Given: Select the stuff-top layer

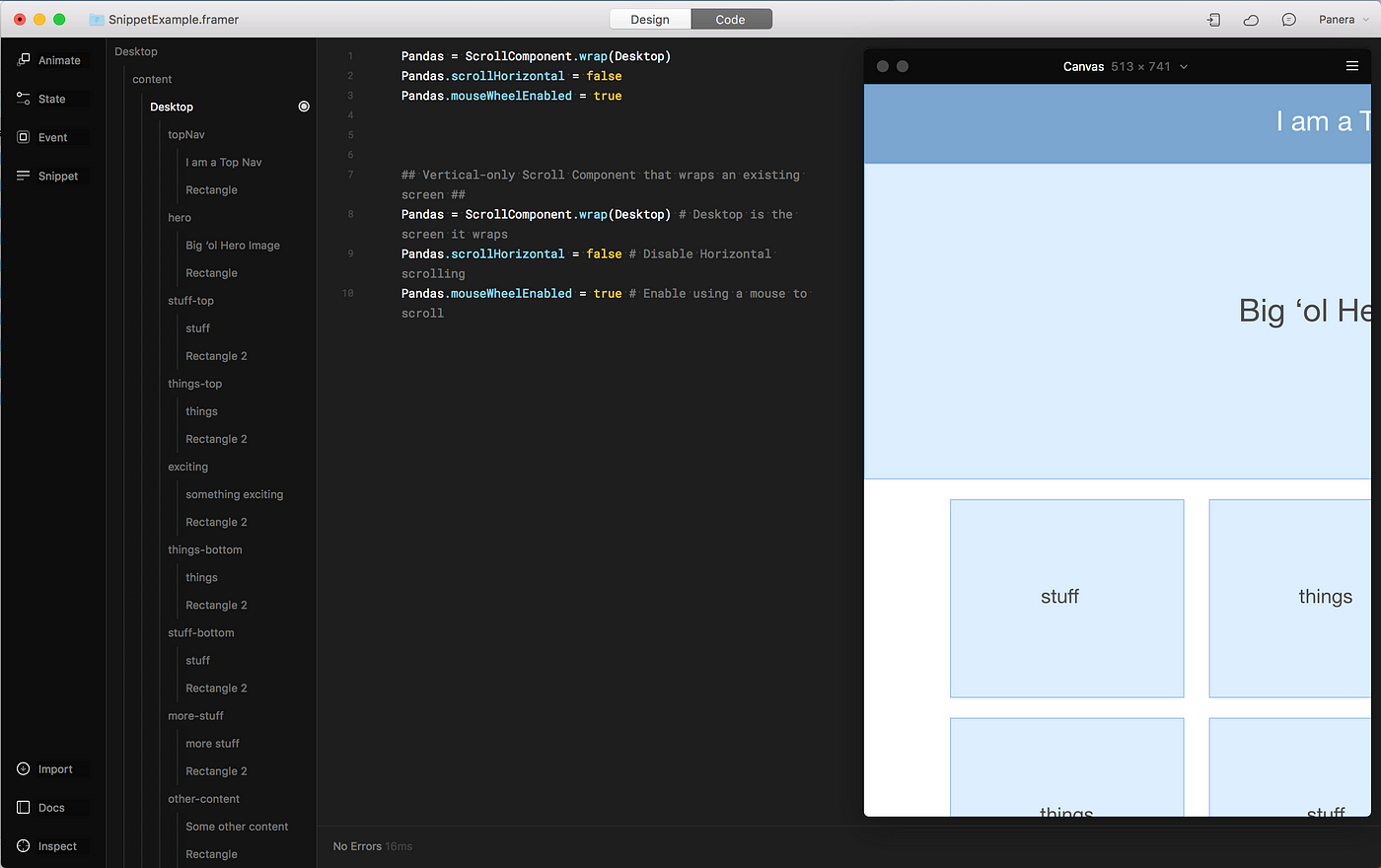Looking at the screenshot, I should pyautogui.click(x=190, y=300).
